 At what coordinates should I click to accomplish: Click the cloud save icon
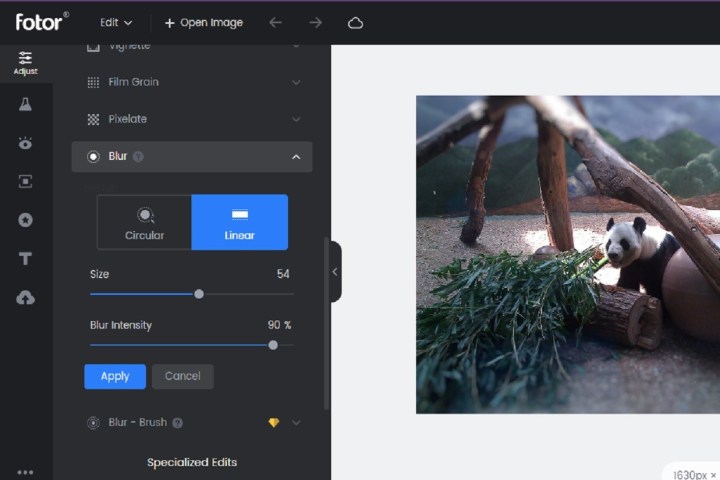[355, 23]
